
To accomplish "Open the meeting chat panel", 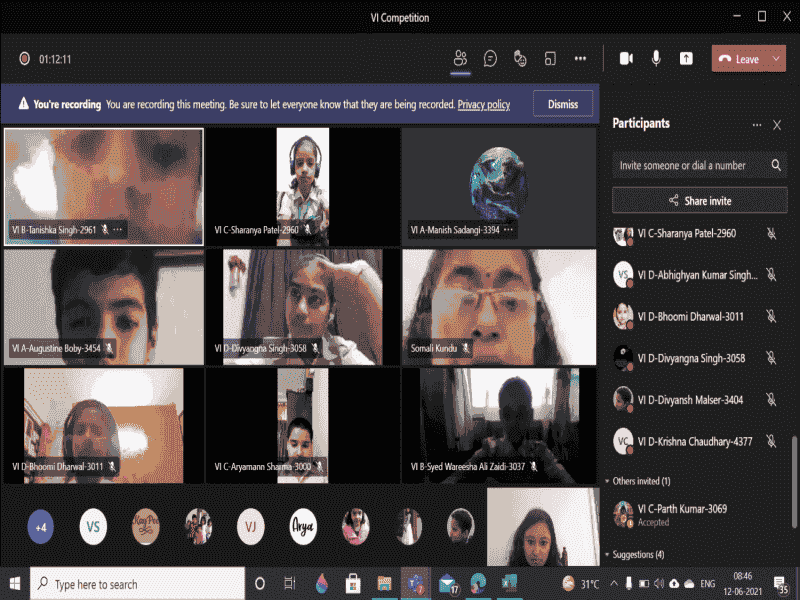I will click(490, 59).
